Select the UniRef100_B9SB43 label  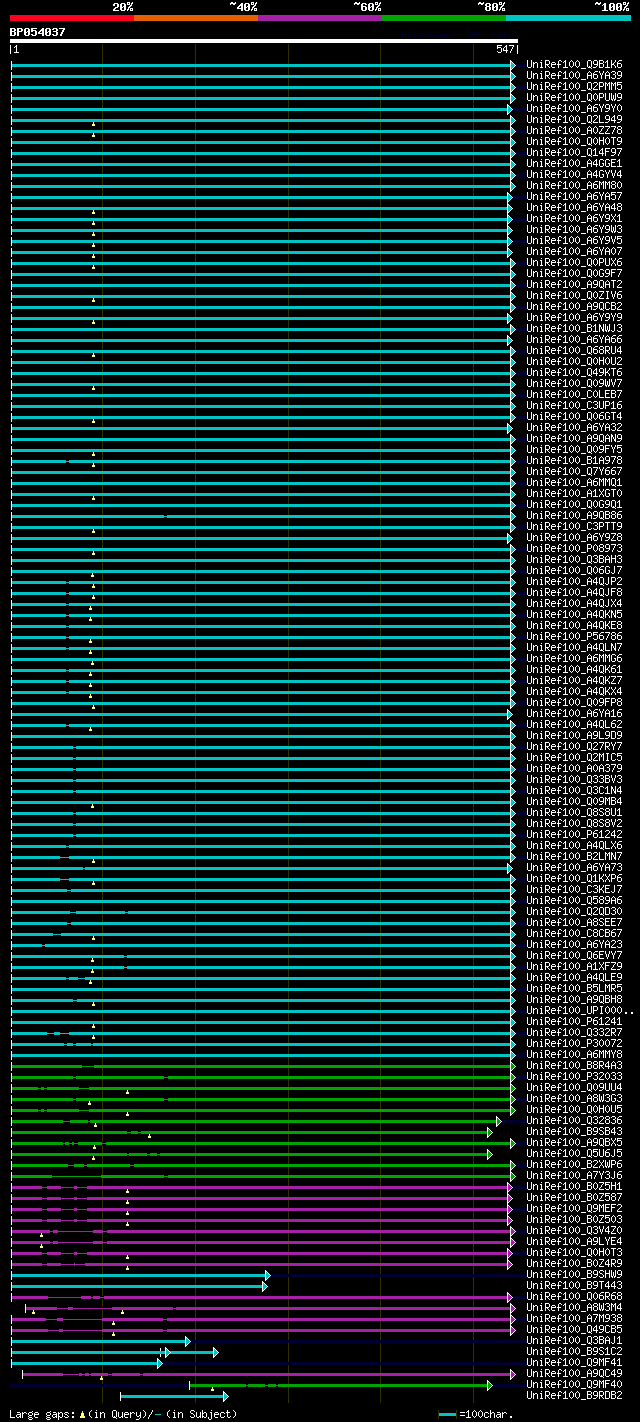click(574, 1131)
